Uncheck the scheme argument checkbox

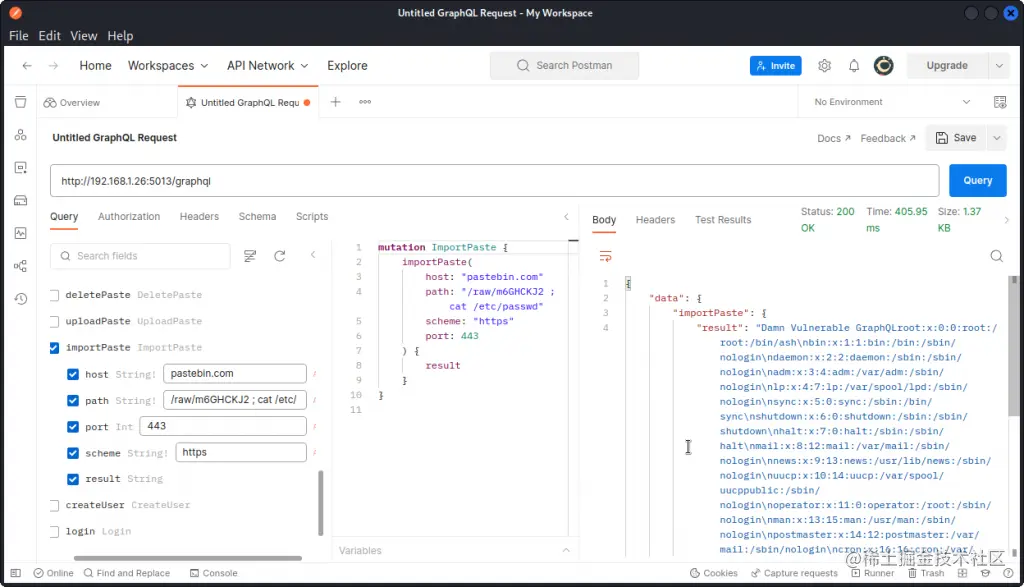click(72, 452)
